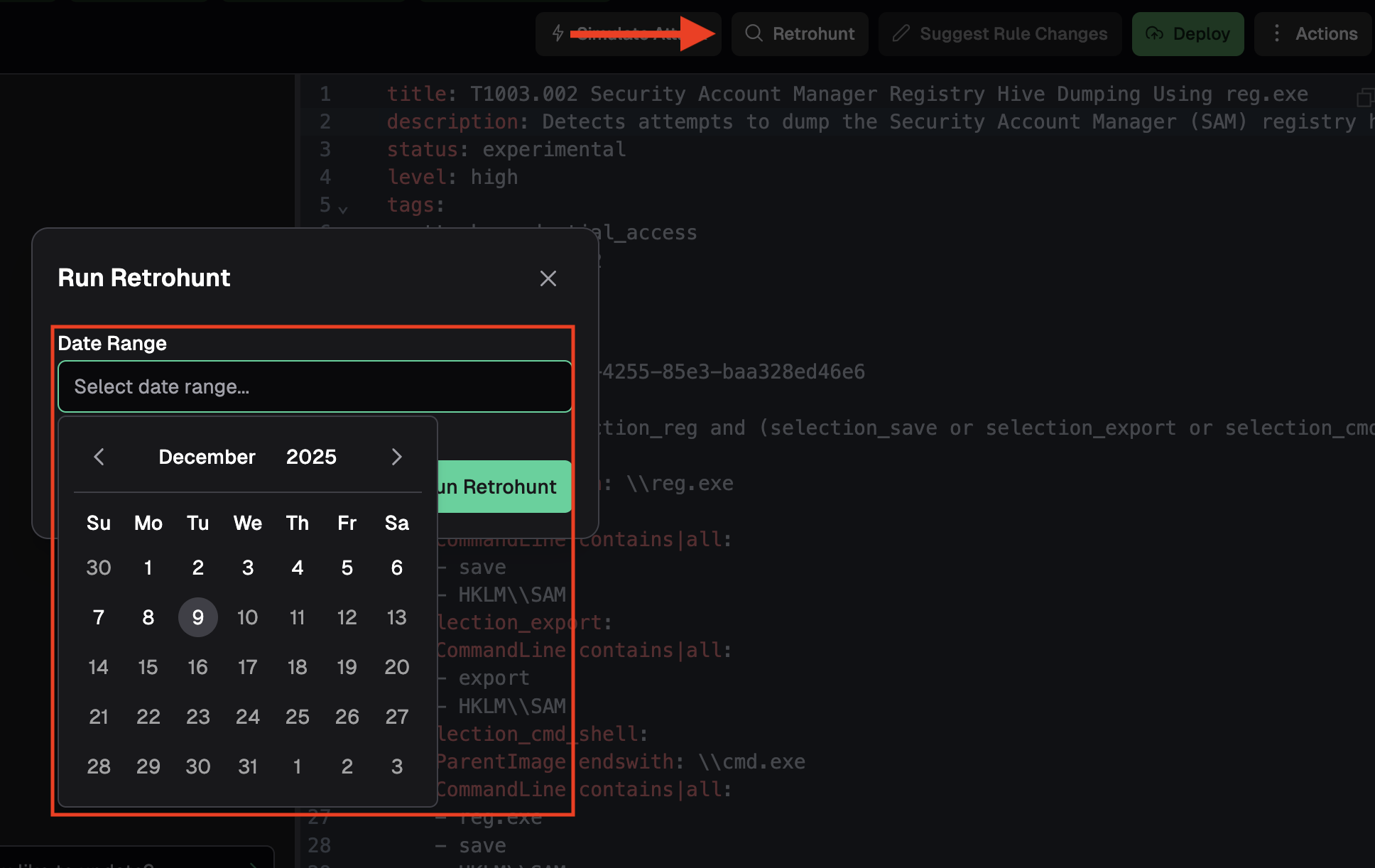
Task: Click Saturday December 13 date
Action: click(396, 617)
